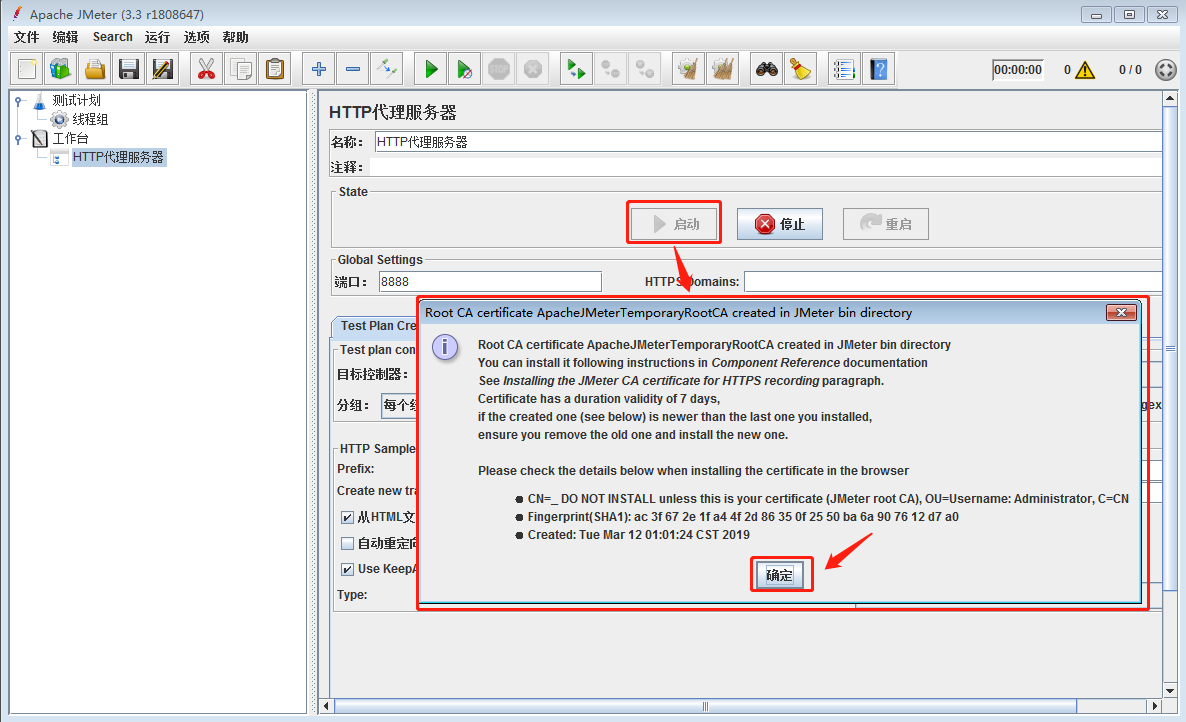Viewport: 1186px width, 722px height.
Task: Expand all with the plus icon
Action: point(318,70)
